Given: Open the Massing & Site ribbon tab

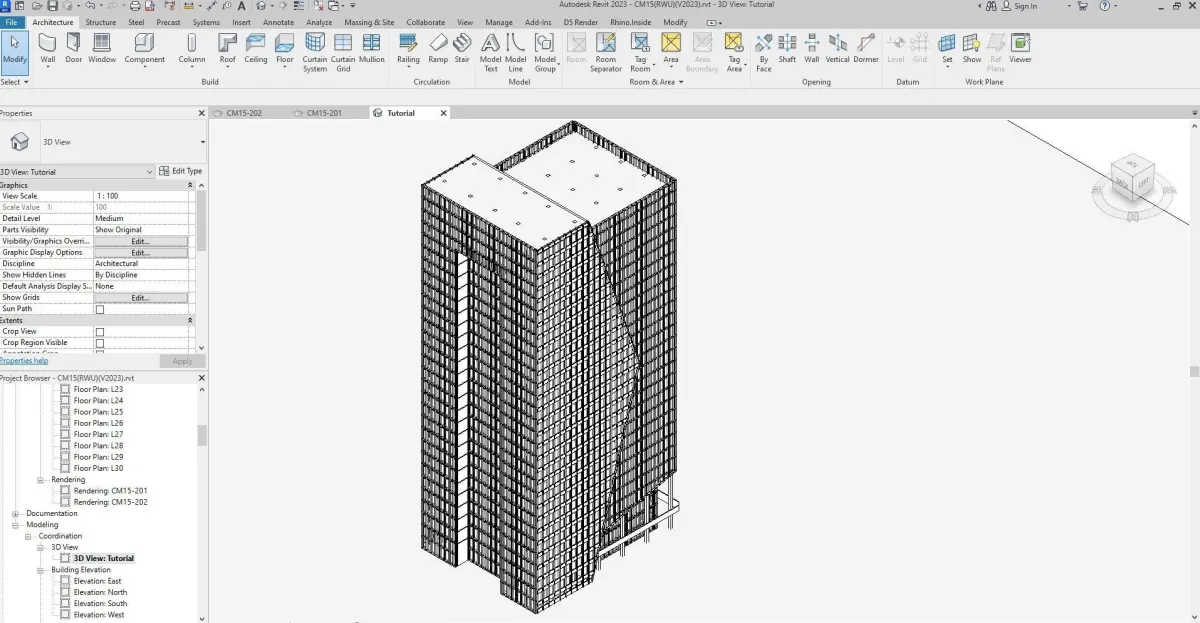Looking at the screenshot, I should (x=368, y=22).
